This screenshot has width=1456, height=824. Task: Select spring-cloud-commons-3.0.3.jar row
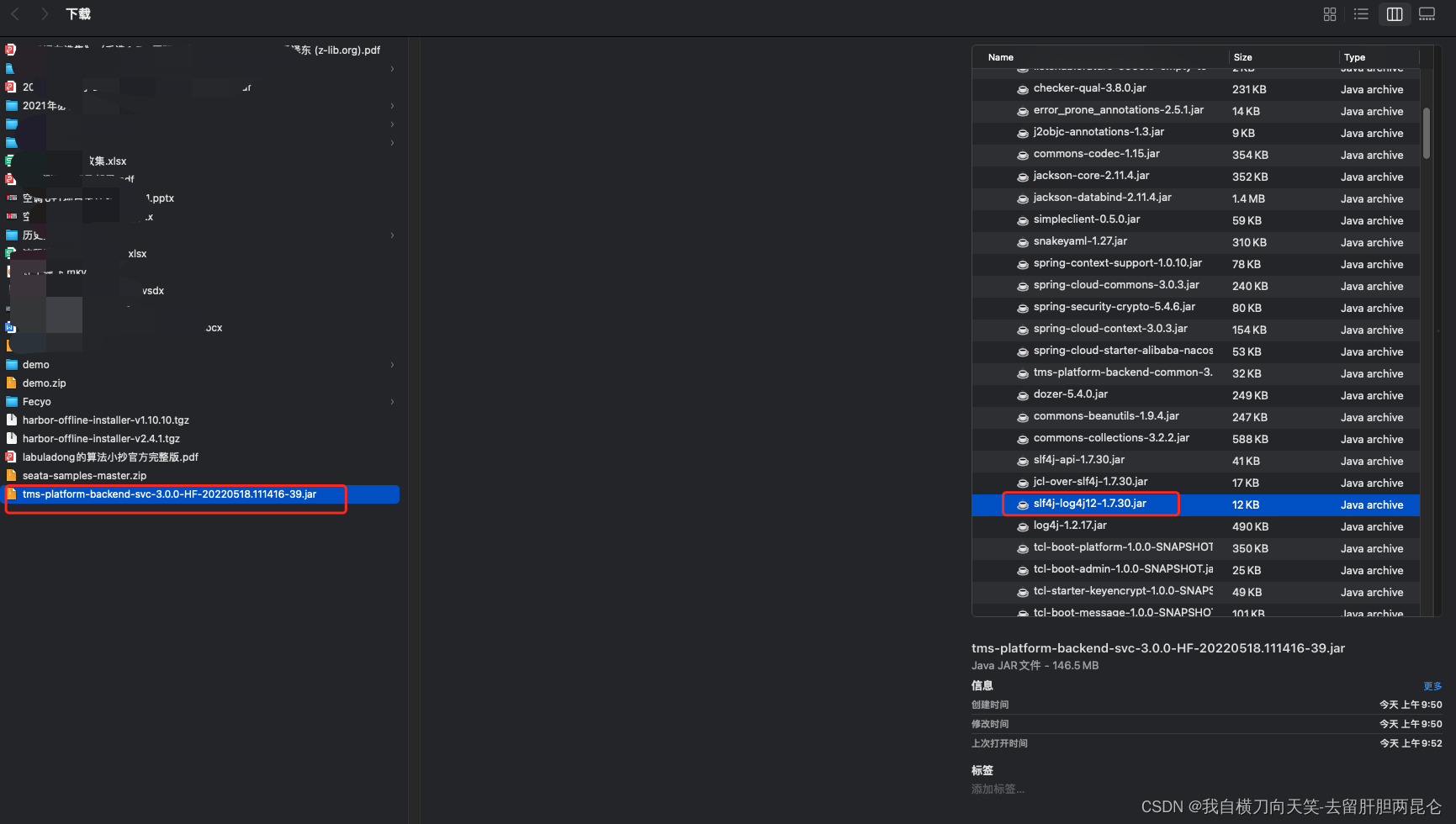pyautogui.click(x=1195, y=286)
